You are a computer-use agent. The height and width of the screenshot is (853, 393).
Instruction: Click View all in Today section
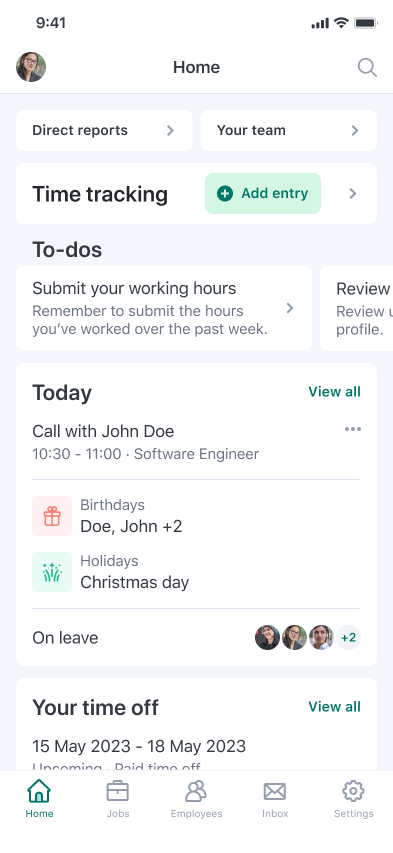(x=334, y=392)
